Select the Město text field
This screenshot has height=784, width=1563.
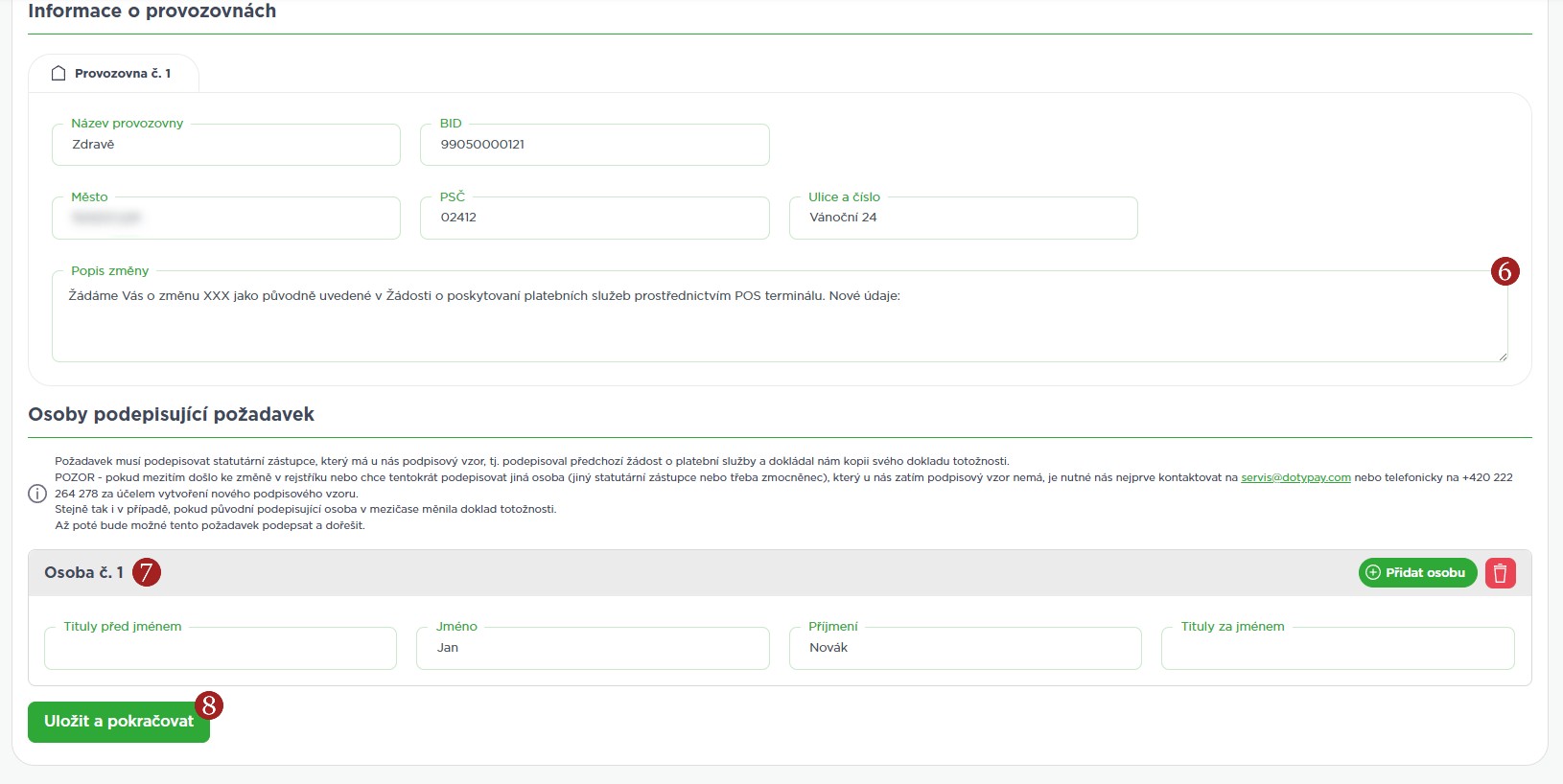pyautogui.click(x=225, y=219)
